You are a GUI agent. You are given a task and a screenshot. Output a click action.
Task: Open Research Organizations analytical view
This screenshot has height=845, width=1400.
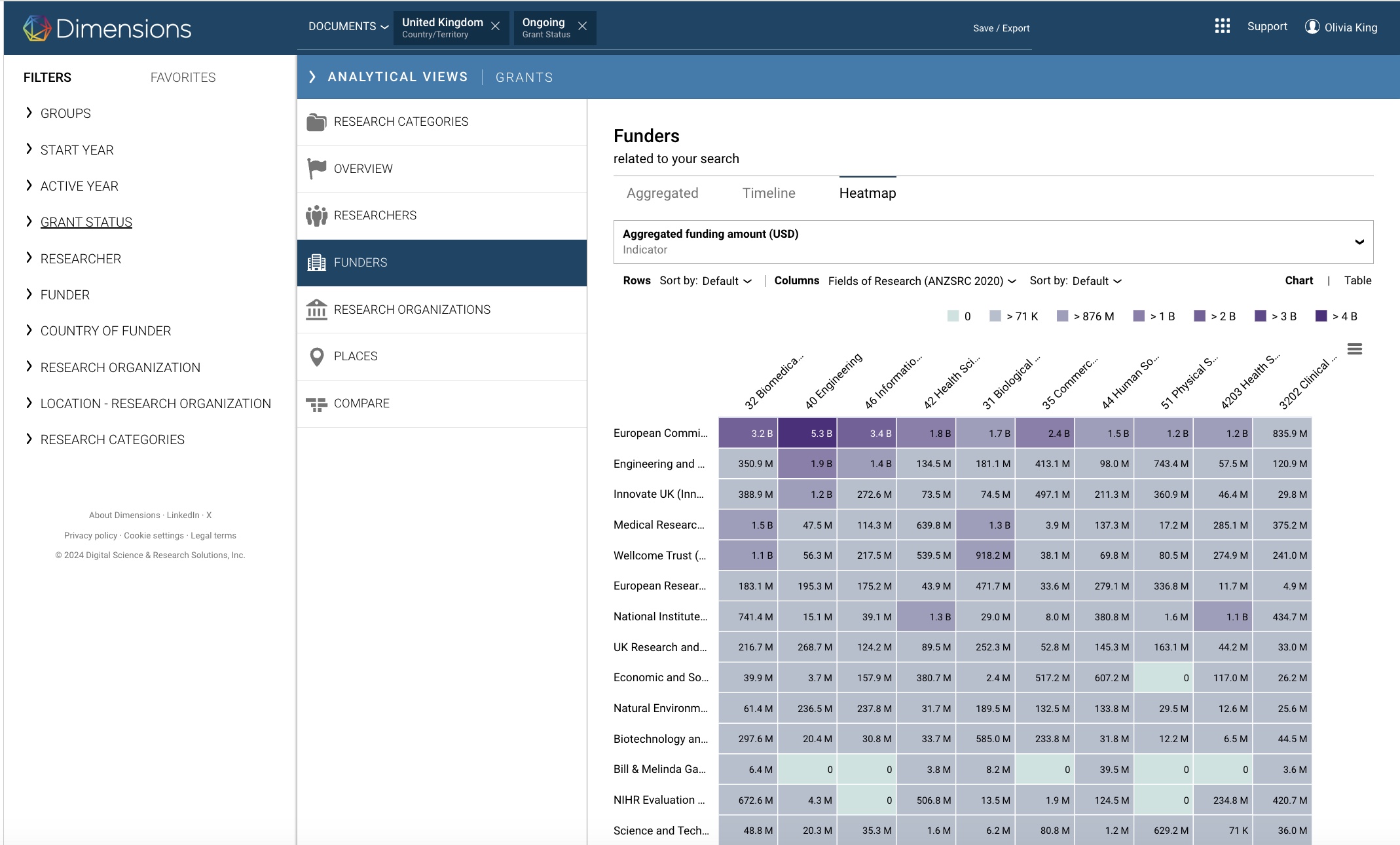[x=442, y=309]
